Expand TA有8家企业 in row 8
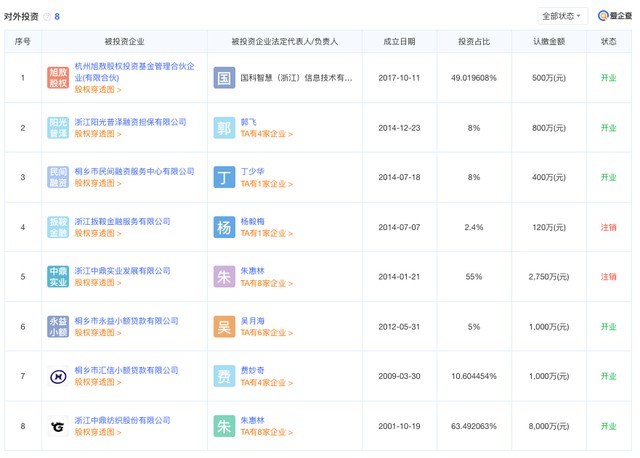This screenshot has width=640, height=458. tap(267, 432)
